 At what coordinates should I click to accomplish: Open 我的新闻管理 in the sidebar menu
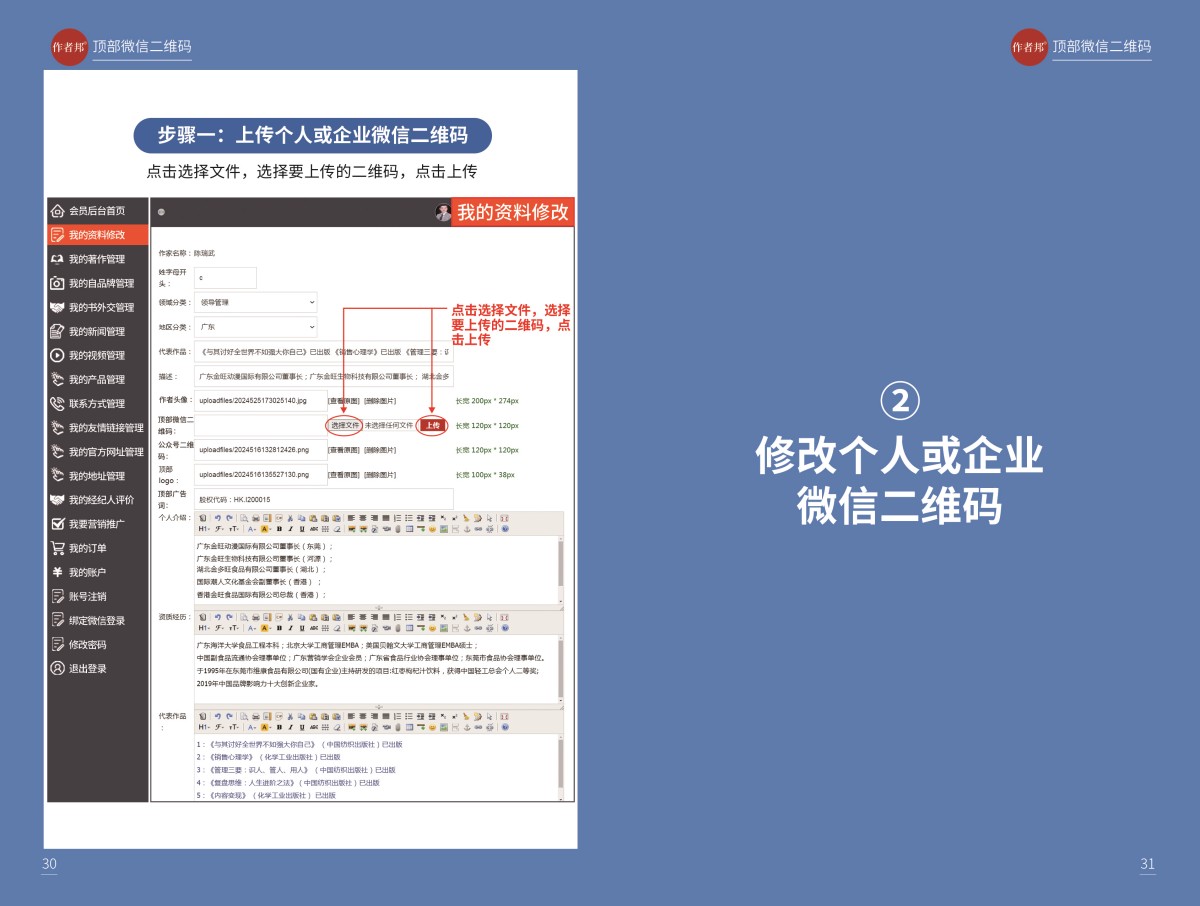pyautogui.click(x=96, y=332)
